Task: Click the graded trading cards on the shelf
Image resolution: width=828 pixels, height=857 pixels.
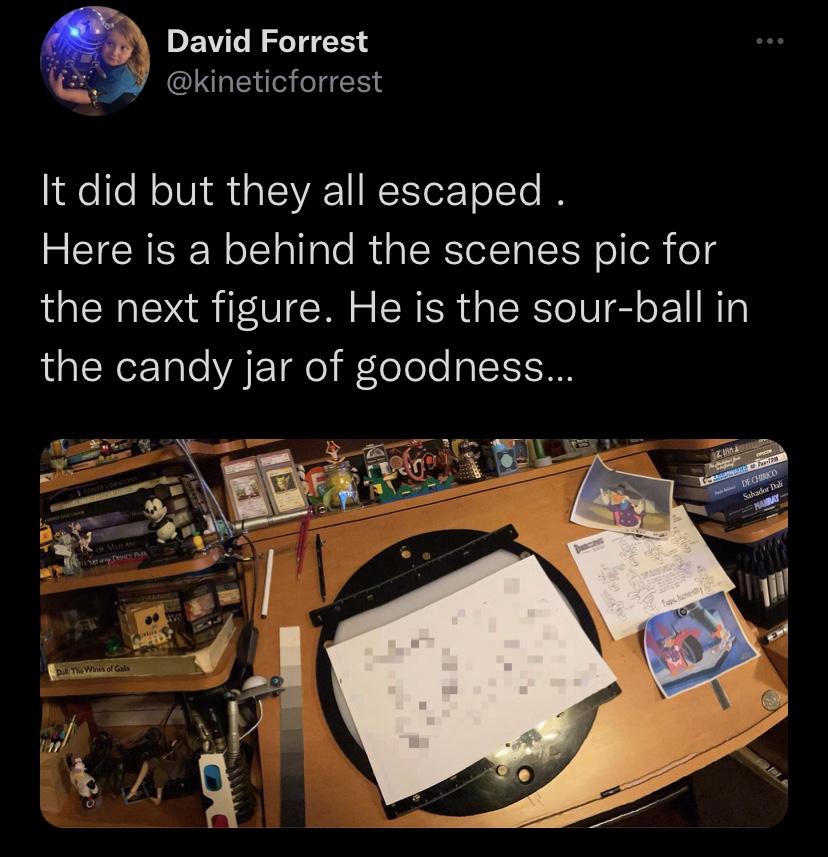Action: point(264,485)
